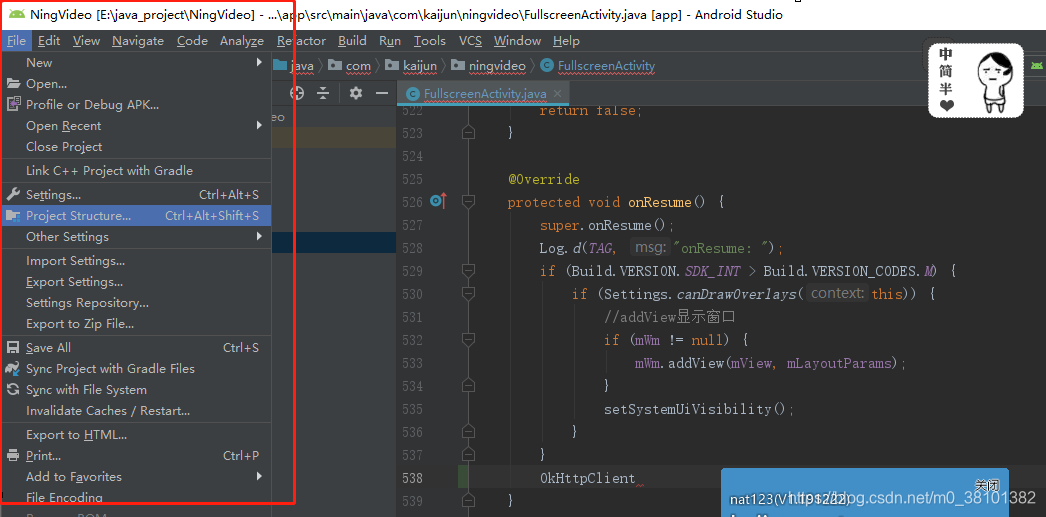Close the File menu via File header
This screenshot has height=517, width=1046.
(x=16, y=41)
